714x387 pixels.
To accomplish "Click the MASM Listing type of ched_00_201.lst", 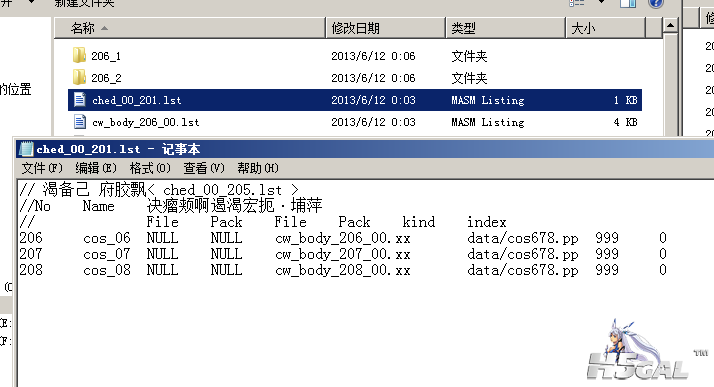I will [x=488, y=100].
